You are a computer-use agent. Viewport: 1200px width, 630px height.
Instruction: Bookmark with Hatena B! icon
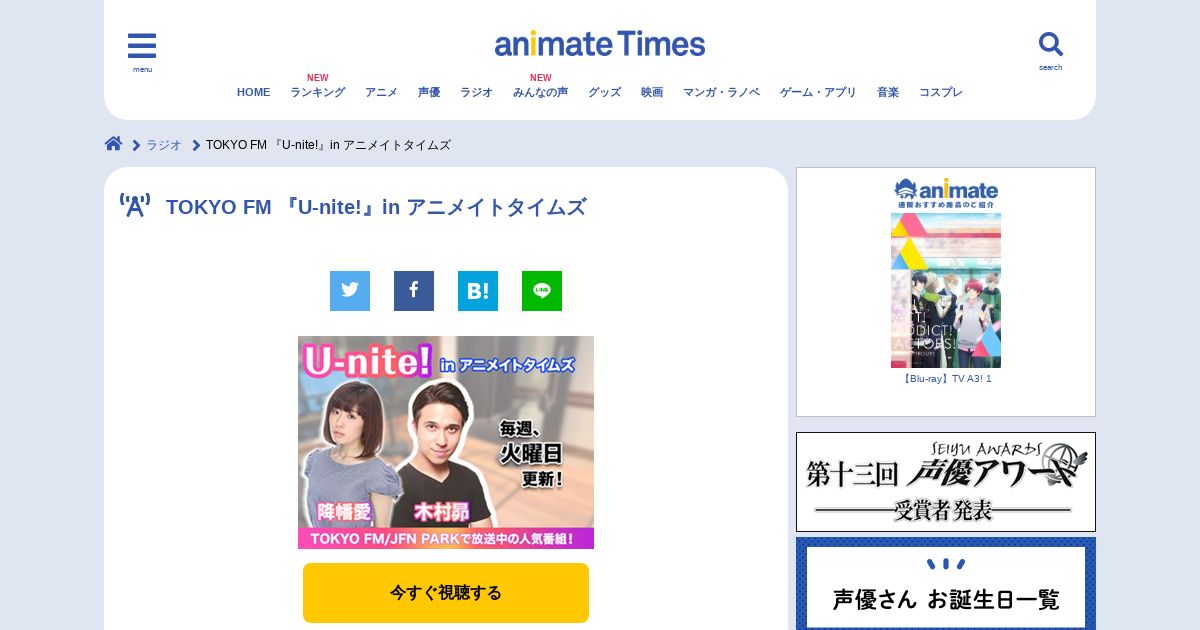tap(478, 291)
